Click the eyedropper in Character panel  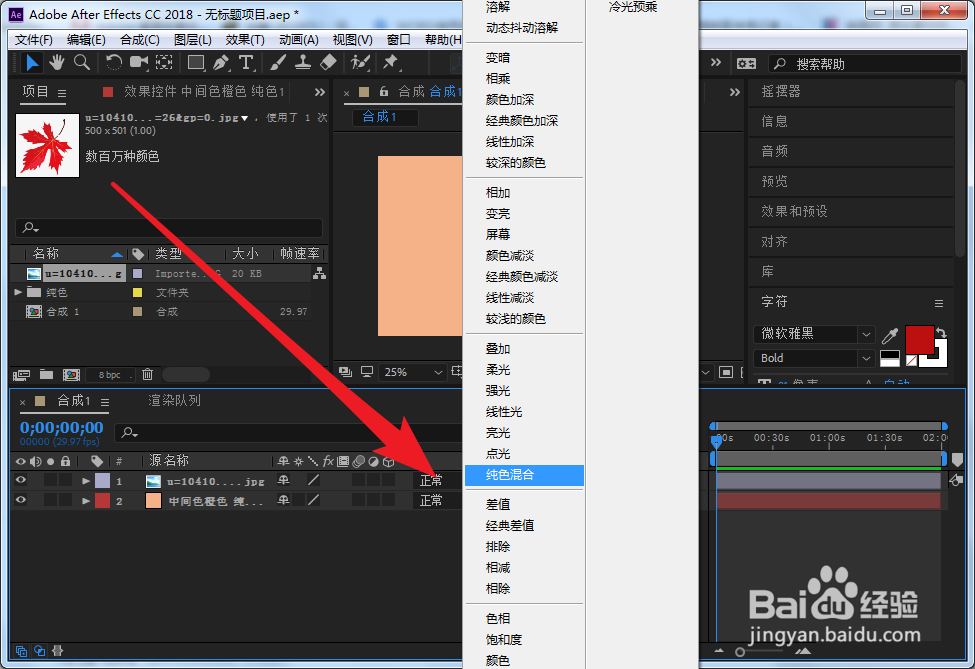point(890,335)
